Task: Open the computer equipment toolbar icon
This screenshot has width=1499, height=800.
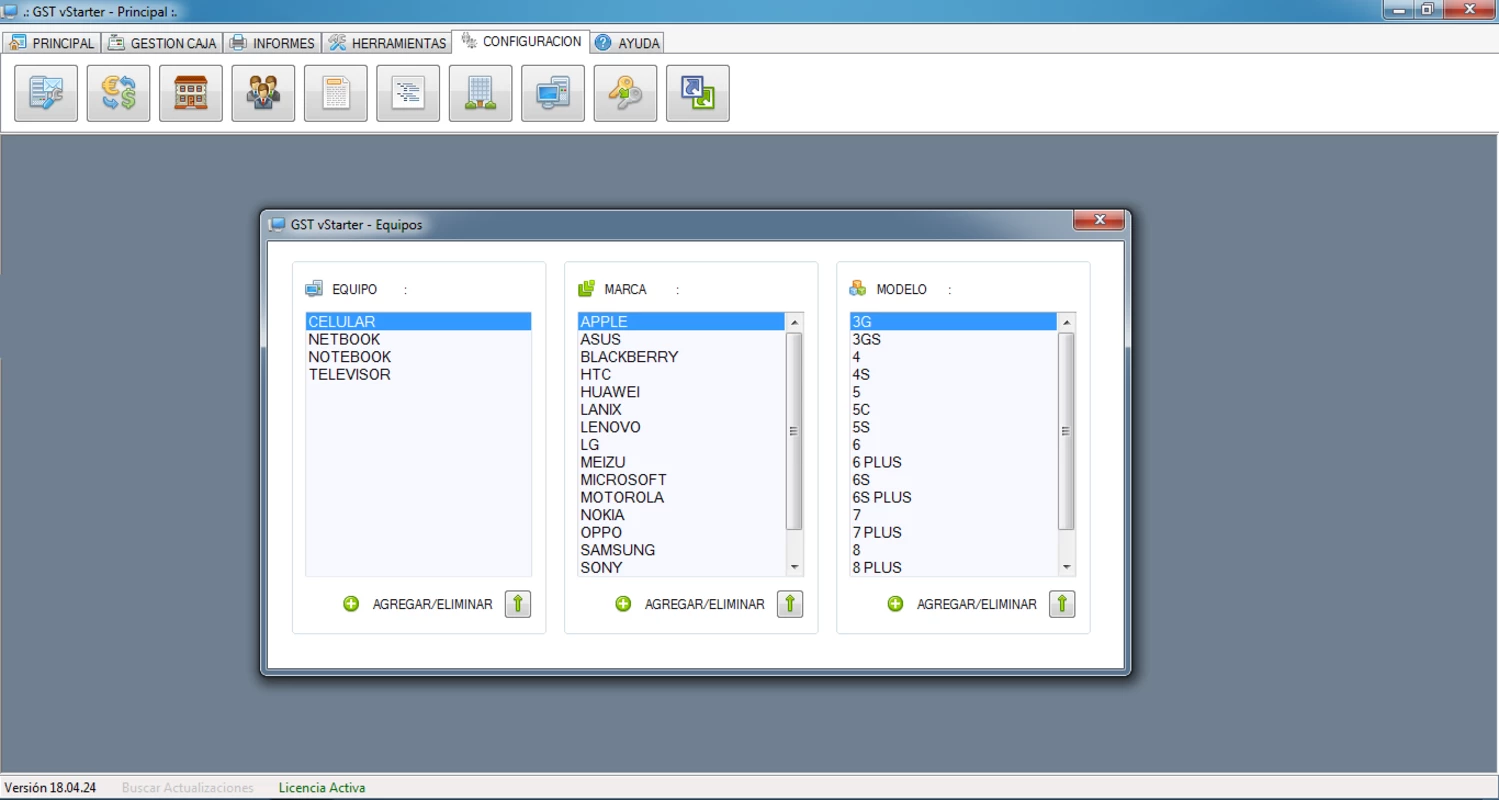Action: [x=553, y=93]
